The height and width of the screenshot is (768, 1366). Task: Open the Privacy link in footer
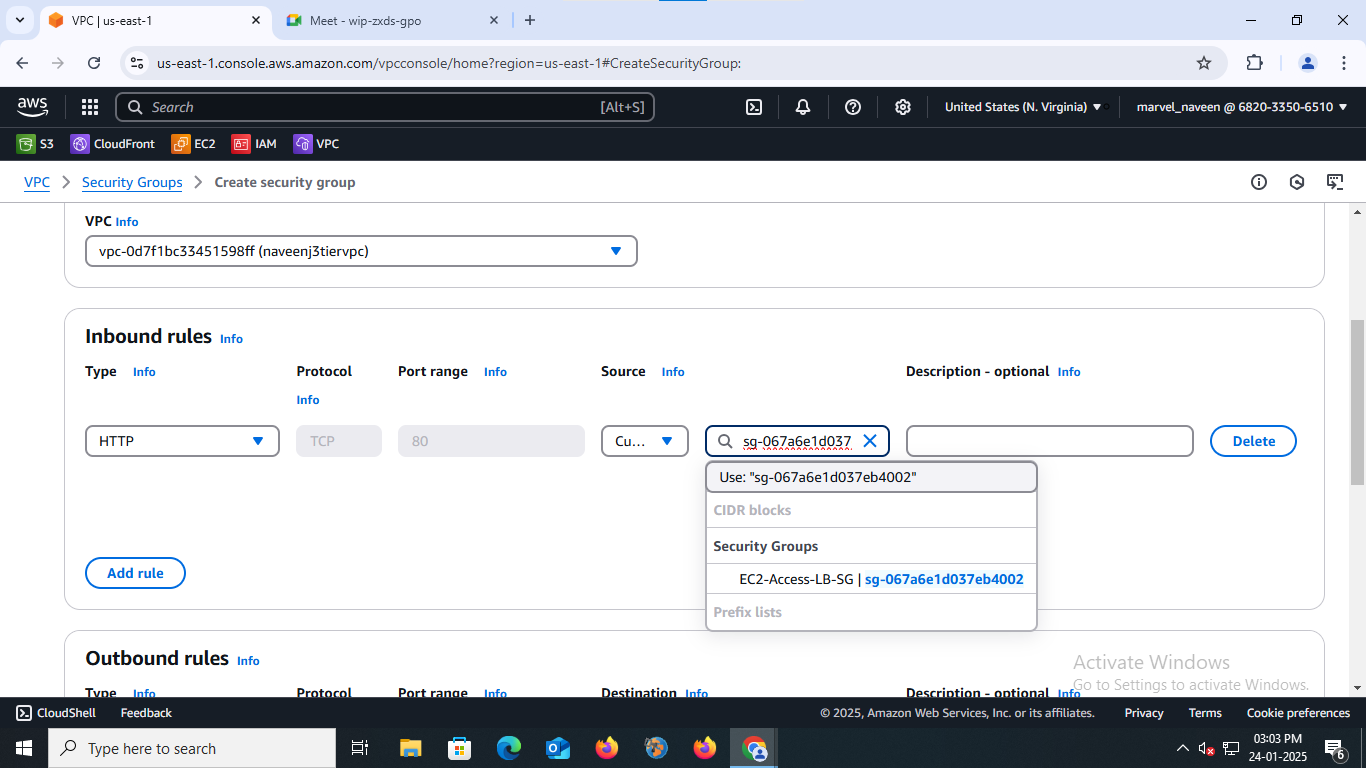pyautogui.click(x=1144, y=713)
